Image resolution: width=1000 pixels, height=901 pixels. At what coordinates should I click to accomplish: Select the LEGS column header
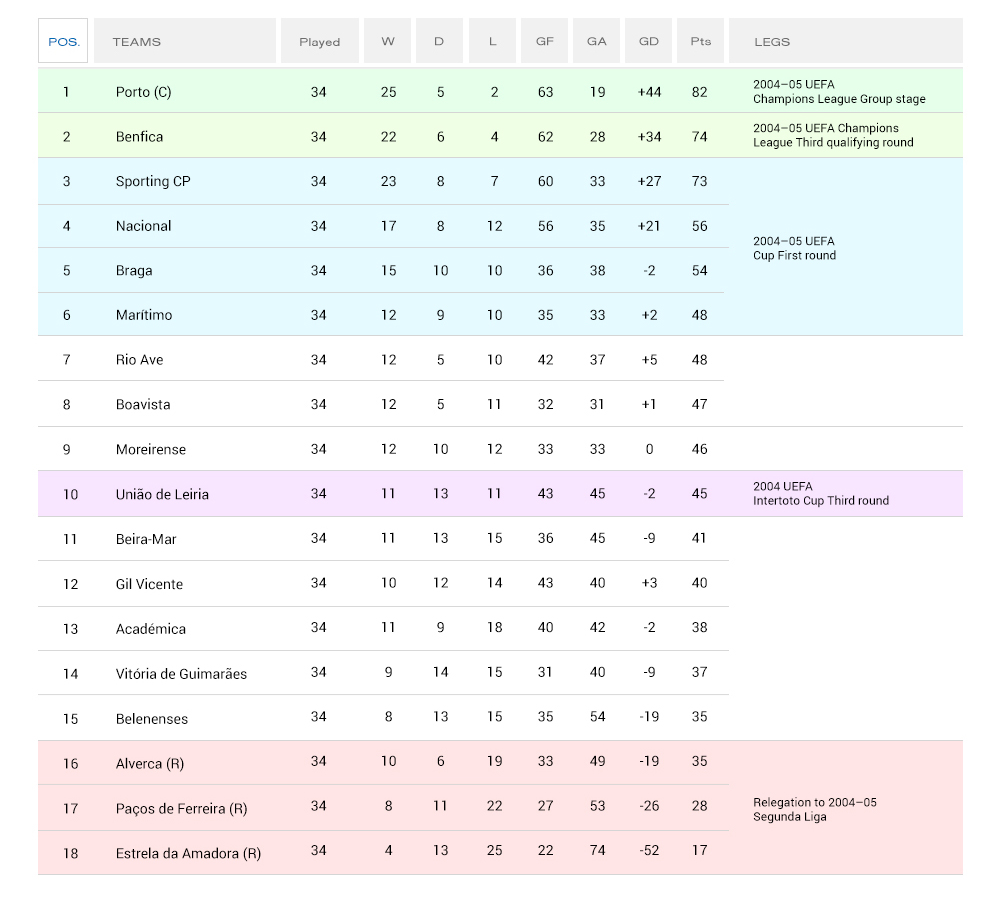pyautogui.click(x=772, y=42)
